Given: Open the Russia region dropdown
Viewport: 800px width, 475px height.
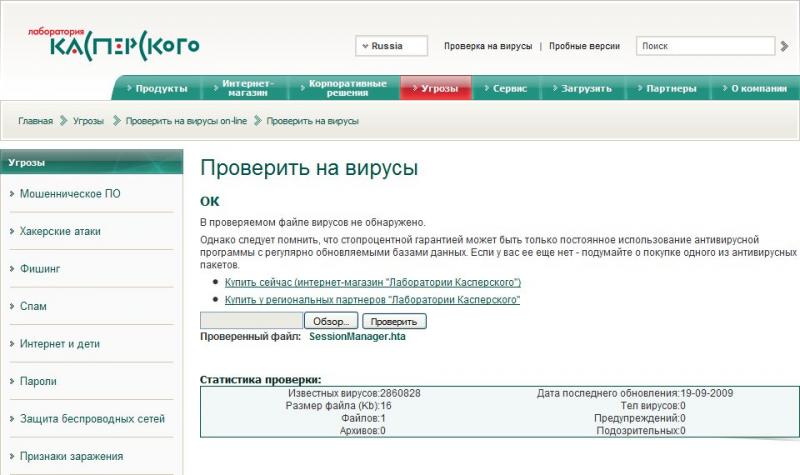Looking at the screenshot, I should [x=391, y=46].
